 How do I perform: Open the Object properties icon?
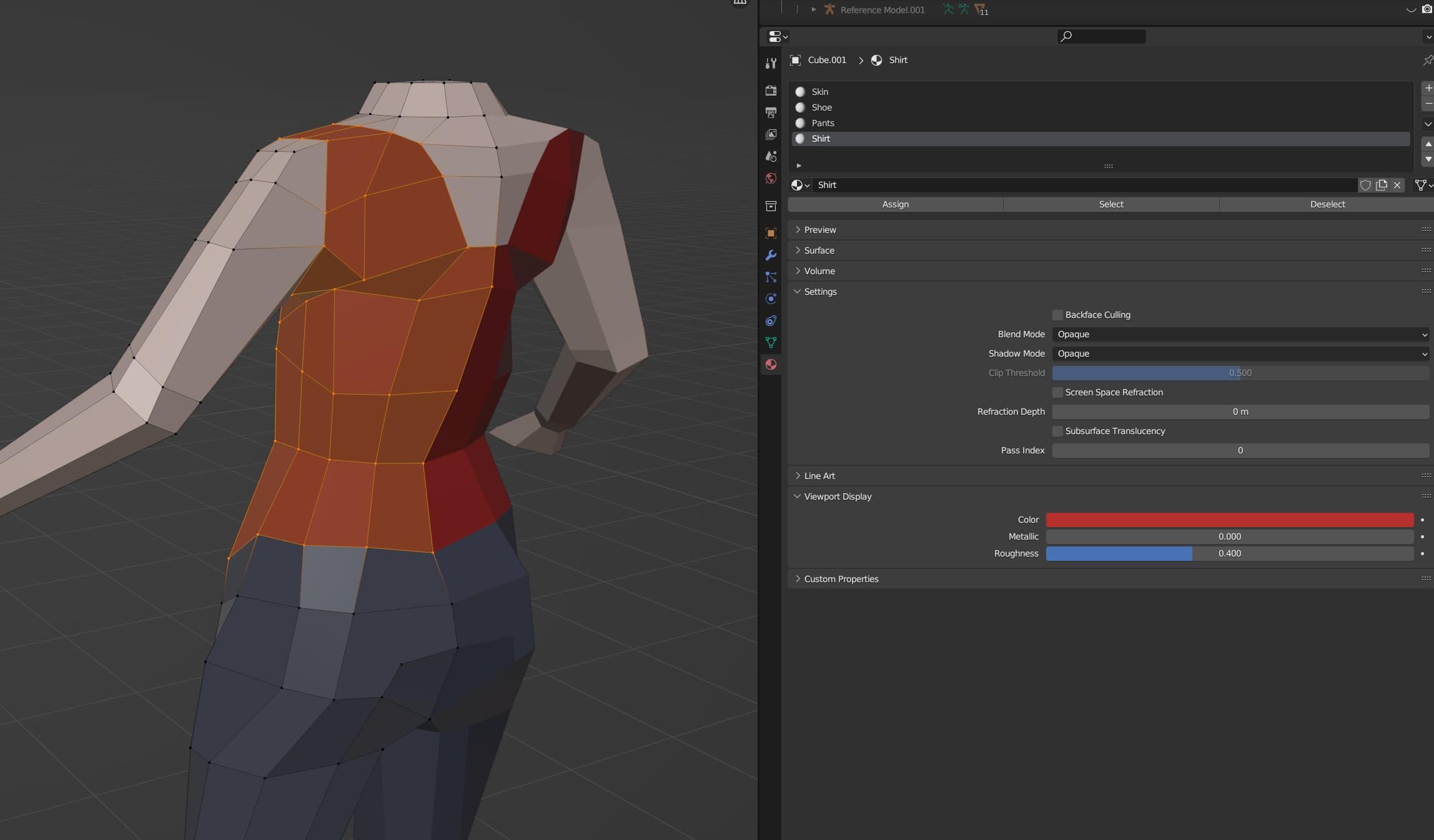[x=771, y=233]
